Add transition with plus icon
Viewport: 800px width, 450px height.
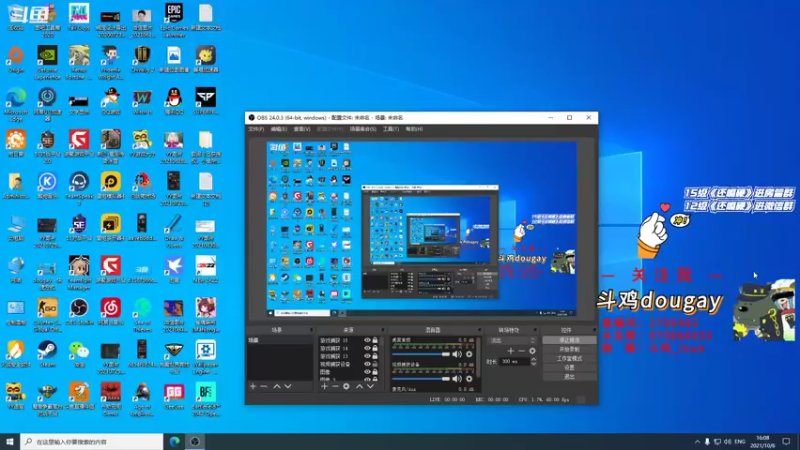(511, 351)
